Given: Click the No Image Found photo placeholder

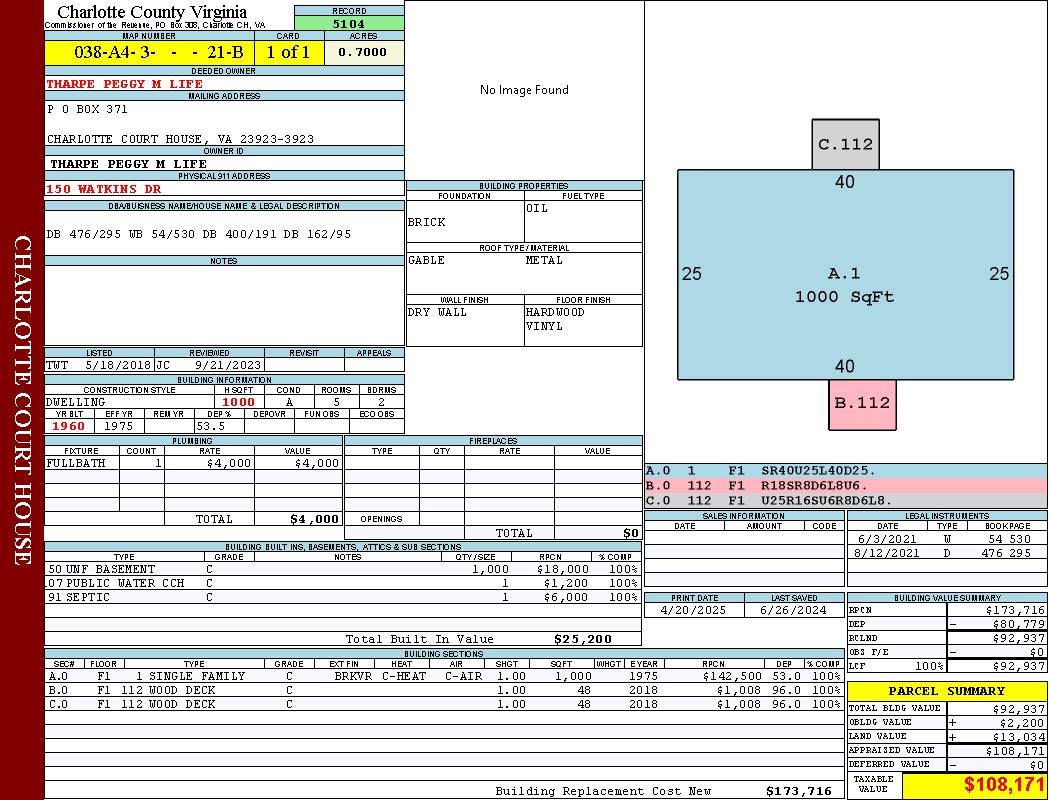Looking at the screenshot, I should pos(524,90).
